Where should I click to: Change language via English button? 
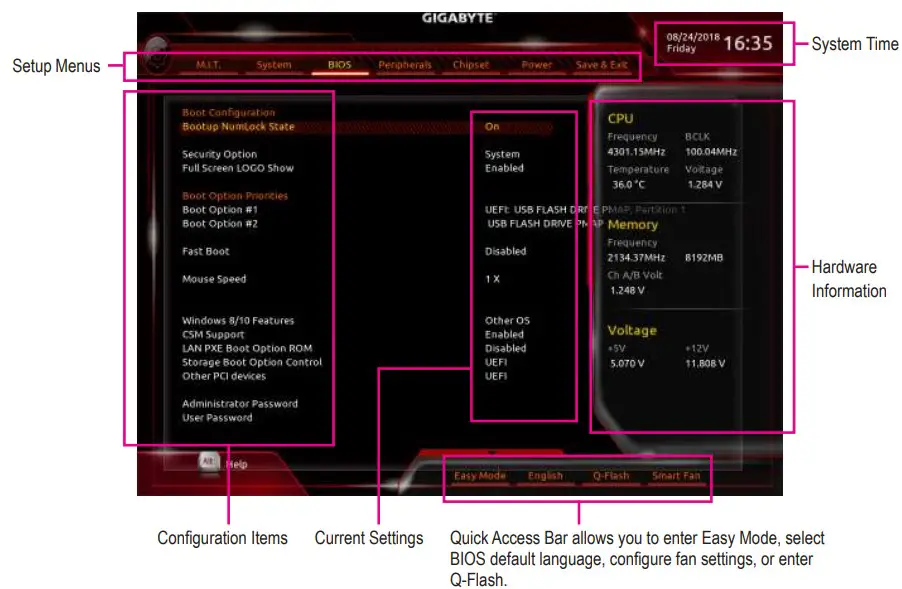pyautogui.click(x=545, y=476)
